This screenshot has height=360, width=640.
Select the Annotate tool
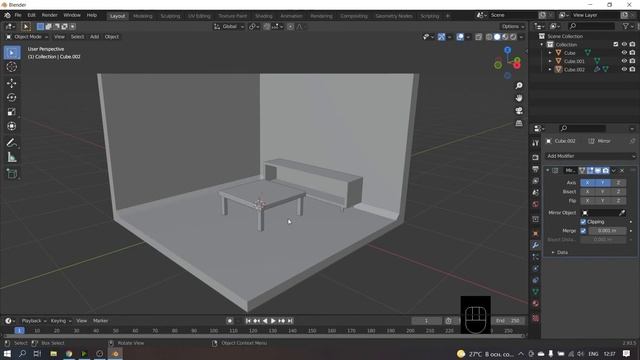point(12,143)
